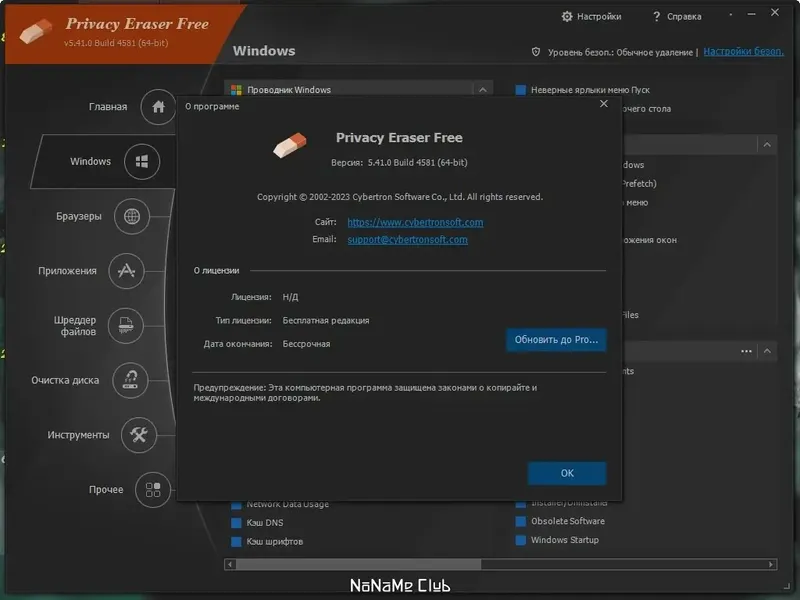Screen dimensions: 800x600
Task: Toggle the Obsolete Software checkbox
Action: pyautogui.click(x=520, y=521)
